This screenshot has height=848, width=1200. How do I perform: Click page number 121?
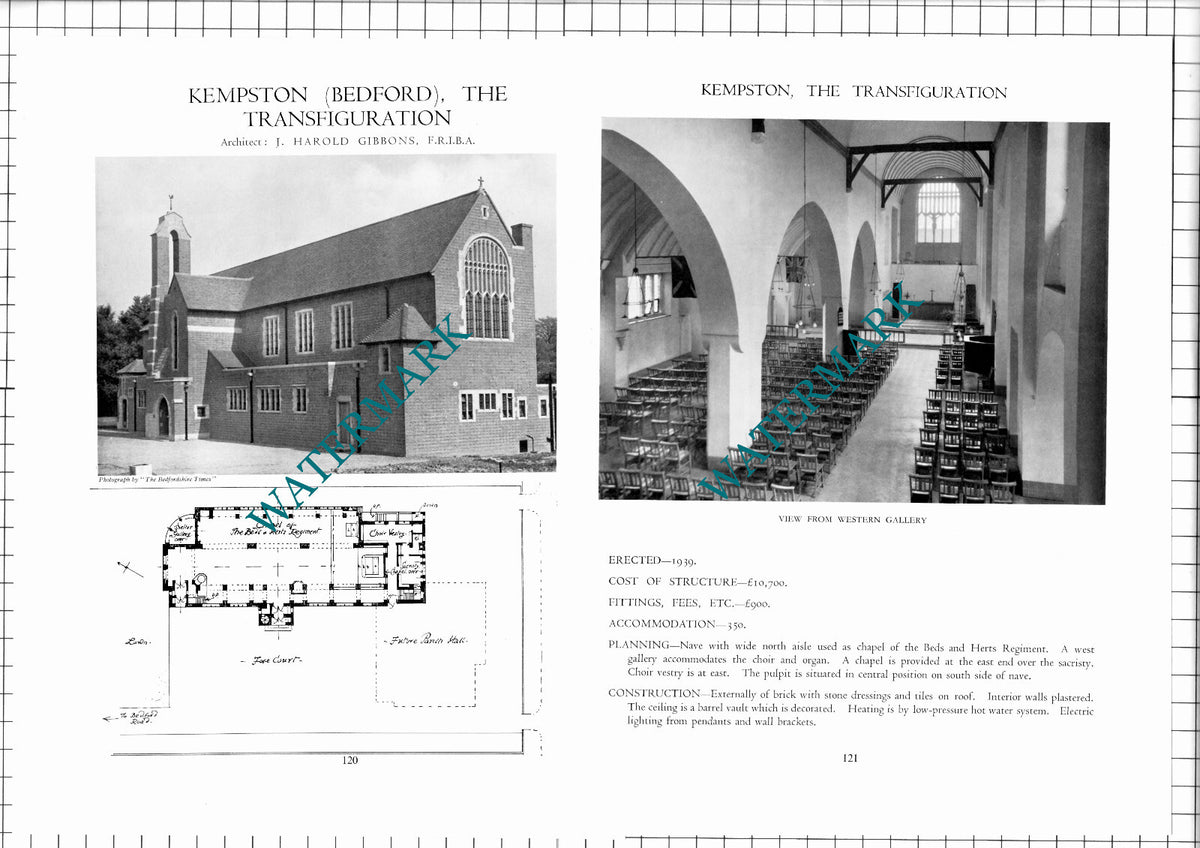click(850, 758)
